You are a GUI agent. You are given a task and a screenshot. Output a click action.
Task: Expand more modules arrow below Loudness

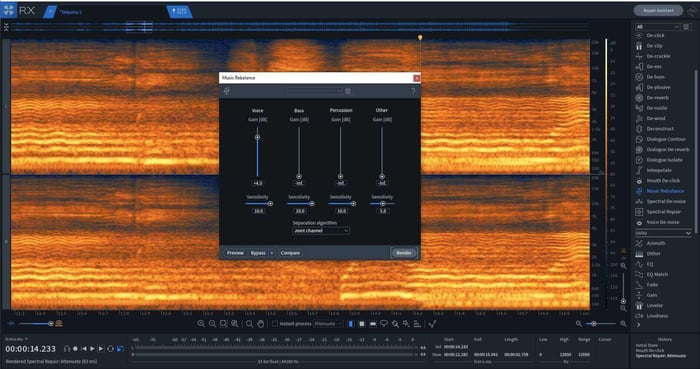[638, 325]
